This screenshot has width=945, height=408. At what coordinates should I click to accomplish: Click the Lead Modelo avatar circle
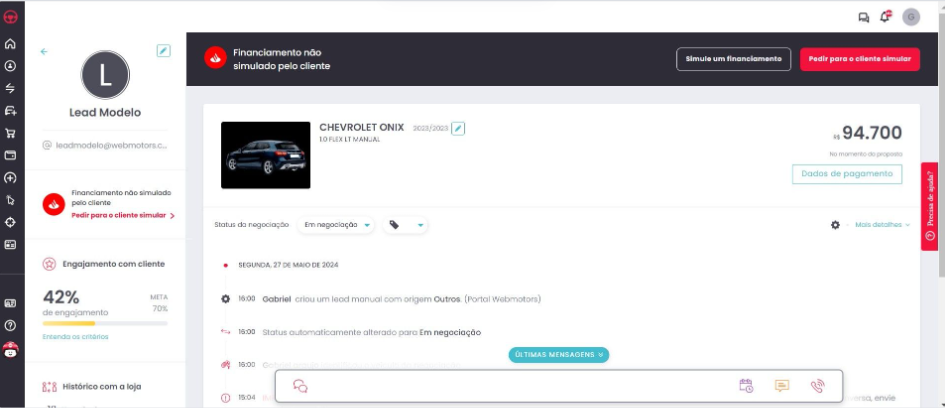(105, 75)
